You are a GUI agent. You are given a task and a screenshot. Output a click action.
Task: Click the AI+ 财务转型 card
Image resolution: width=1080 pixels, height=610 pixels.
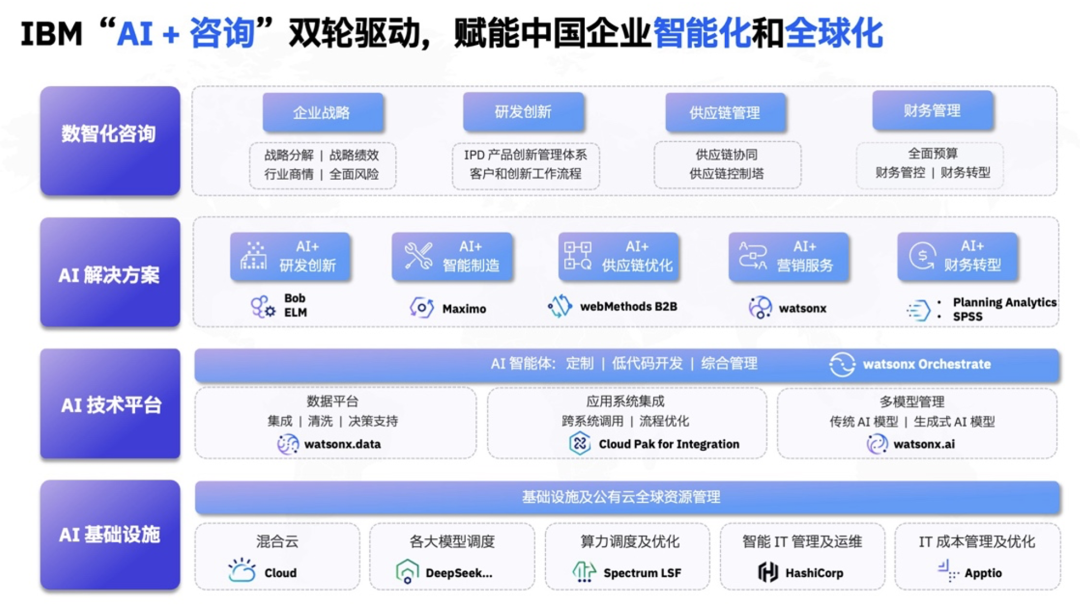957,256
